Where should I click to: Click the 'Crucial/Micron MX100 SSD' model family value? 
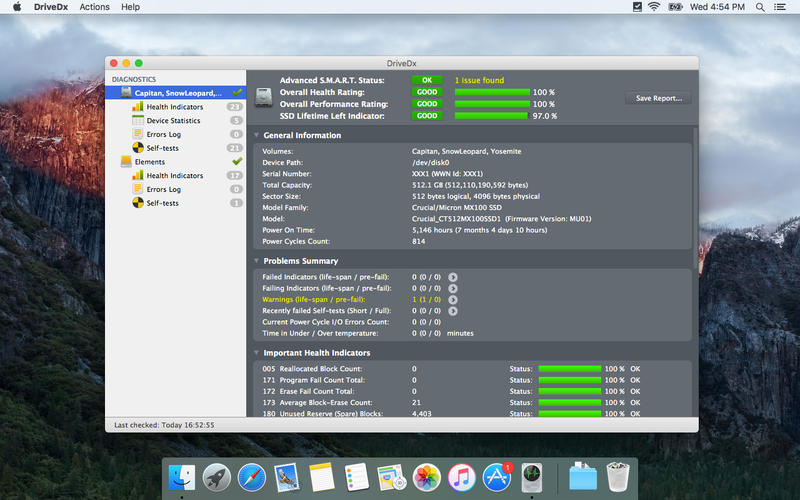(457, 208)
